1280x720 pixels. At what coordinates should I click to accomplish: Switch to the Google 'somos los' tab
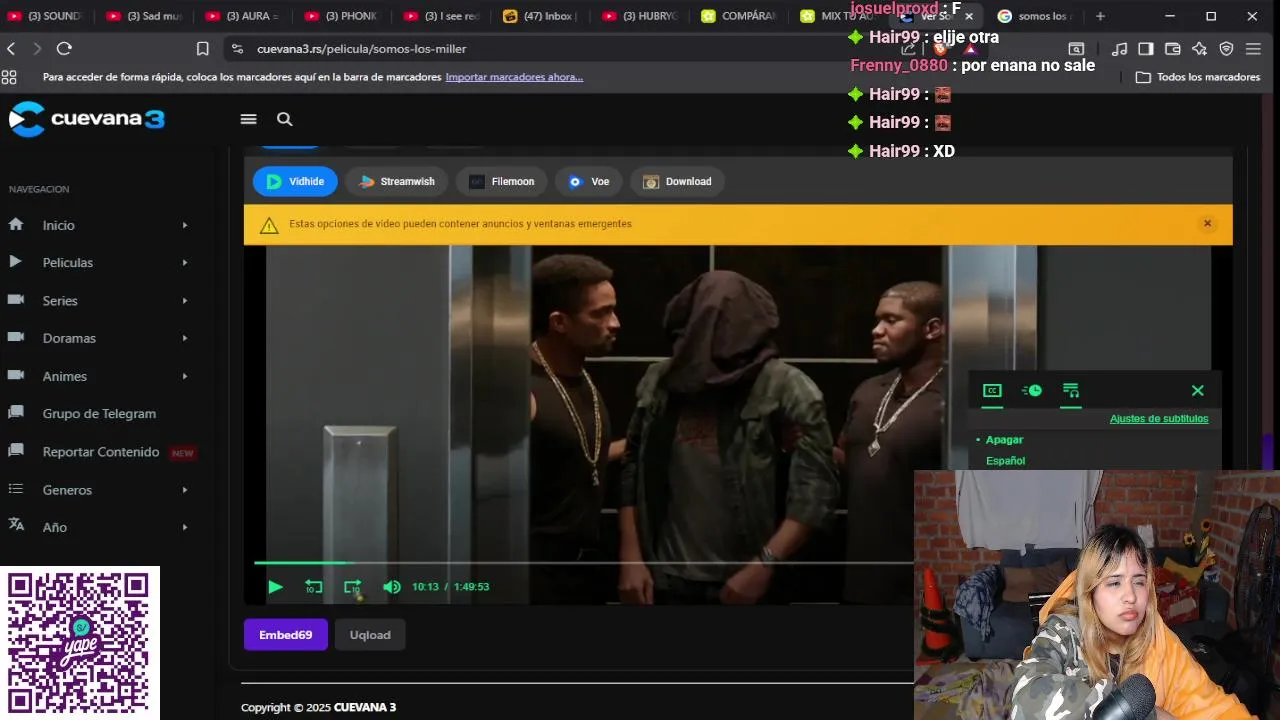[x=1035, y=16]
